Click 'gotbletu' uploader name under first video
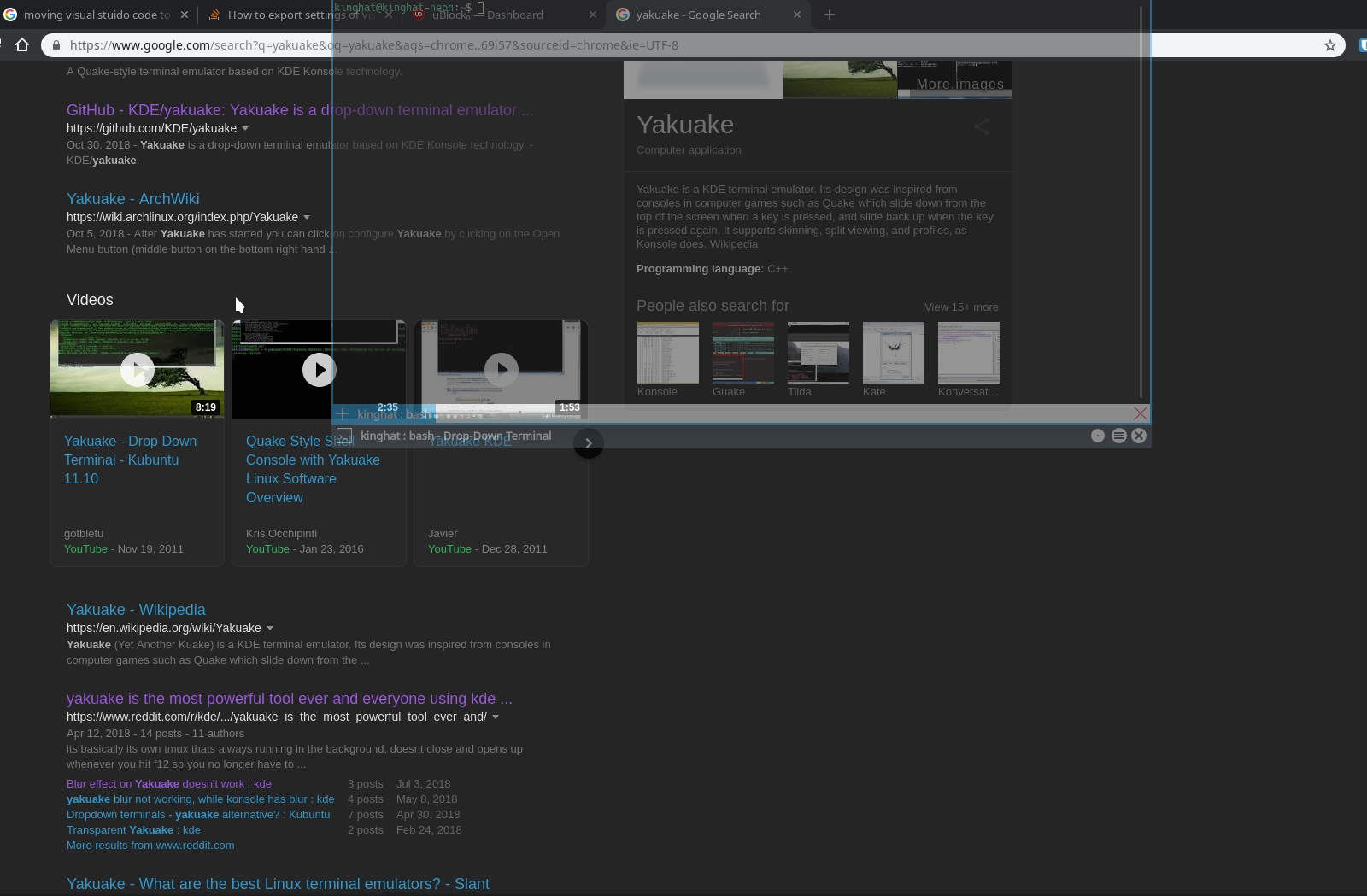1367x896 pixels. (x=84, y=534)
